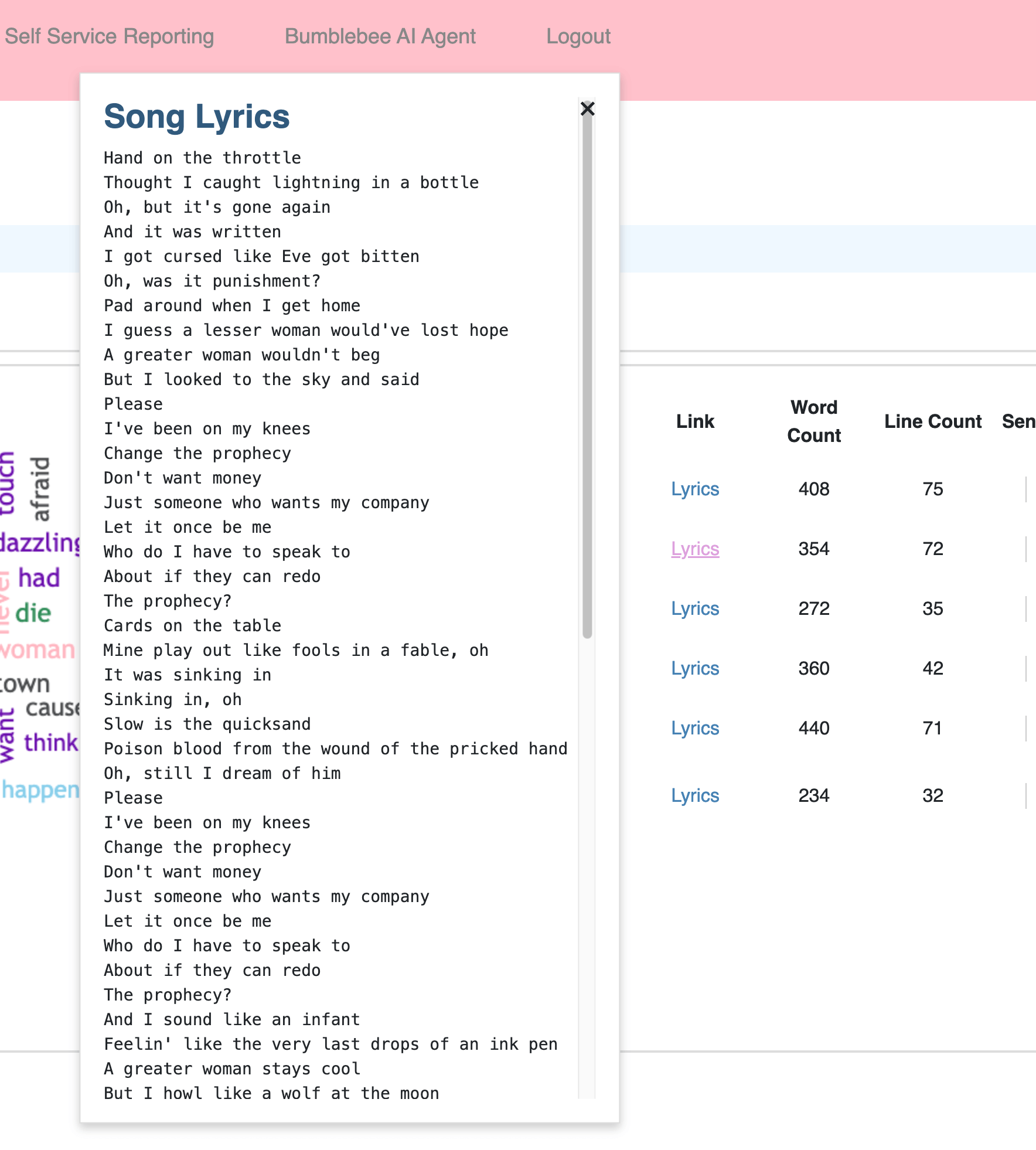The height and width of the screenshot is (1150, 1036).
Task: Click the Link column header
Action: tap(695, 421)
